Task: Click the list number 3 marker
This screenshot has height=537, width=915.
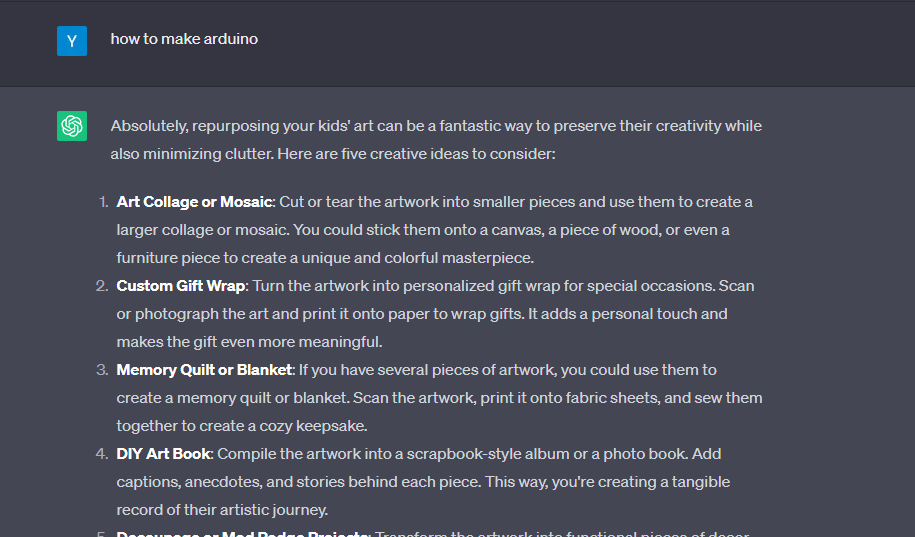Action: pyautogui.click(x=102, y=370)
